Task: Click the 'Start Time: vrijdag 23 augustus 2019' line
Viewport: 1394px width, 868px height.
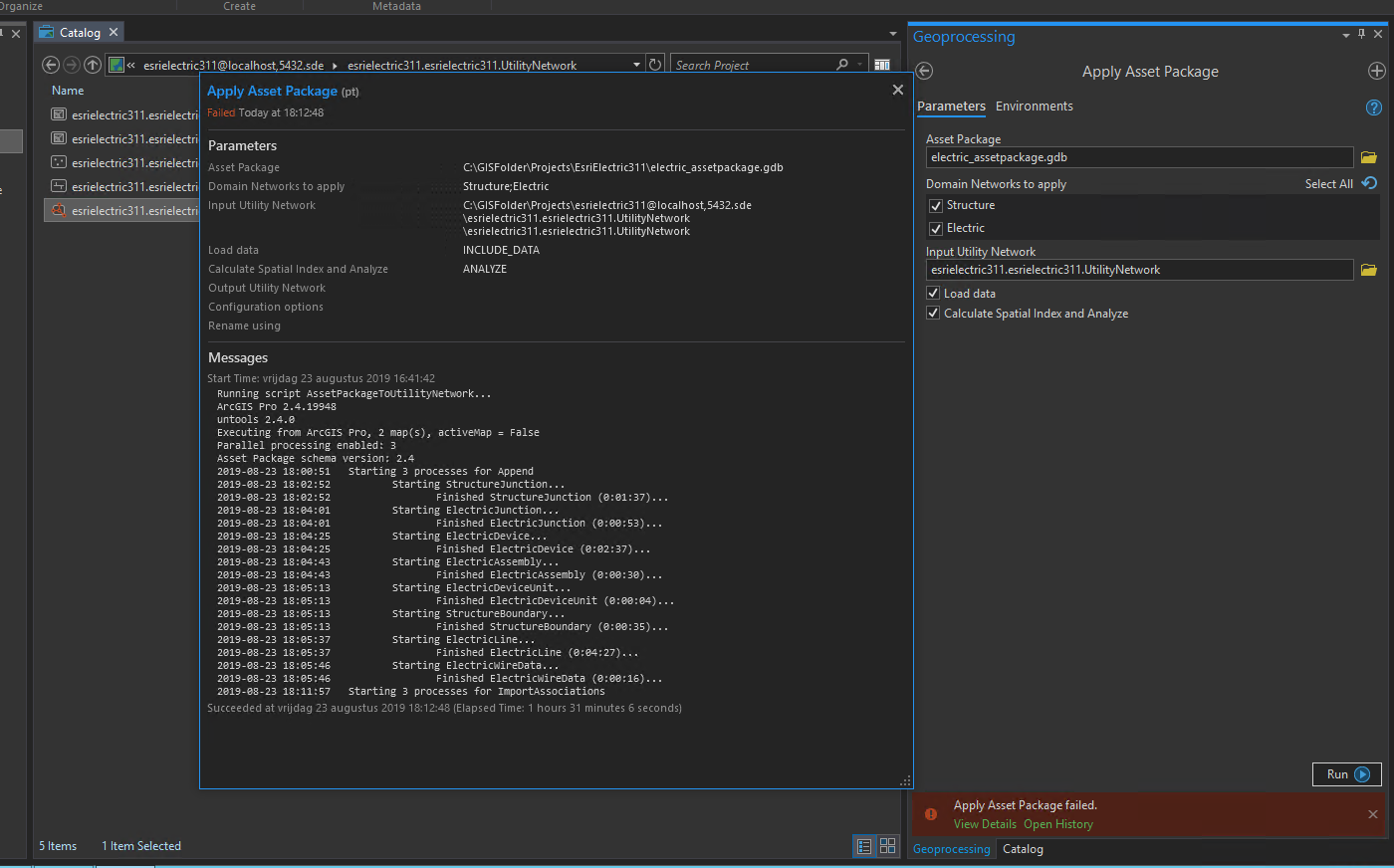Action: point(321,378)
